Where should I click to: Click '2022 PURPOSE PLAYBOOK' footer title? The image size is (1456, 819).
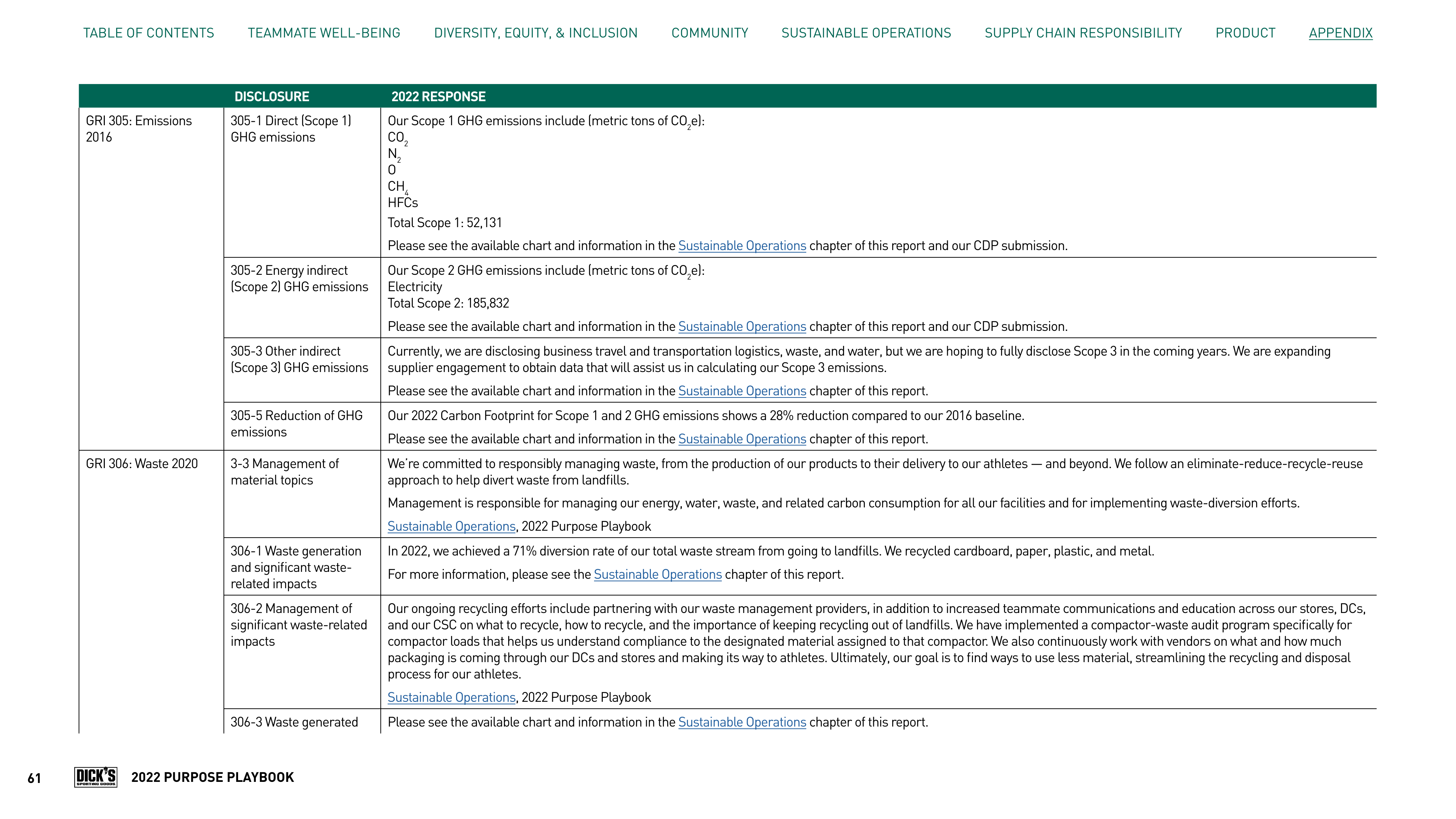[x=213, y=777]
